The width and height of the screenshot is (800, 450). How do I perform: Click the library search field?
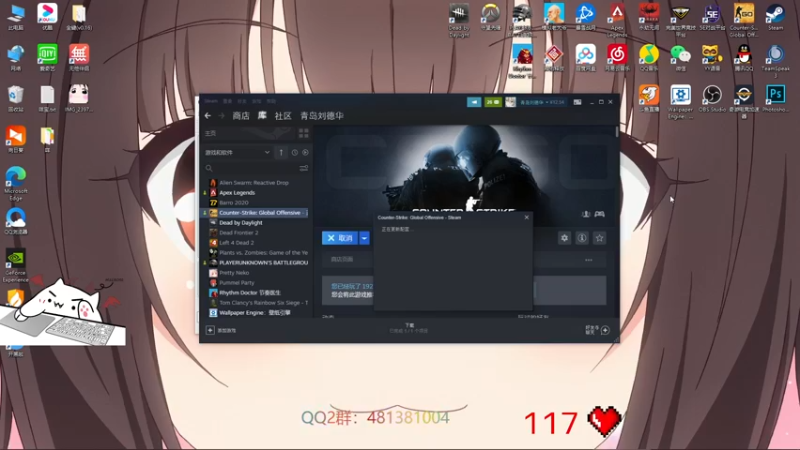click(250, 168)
